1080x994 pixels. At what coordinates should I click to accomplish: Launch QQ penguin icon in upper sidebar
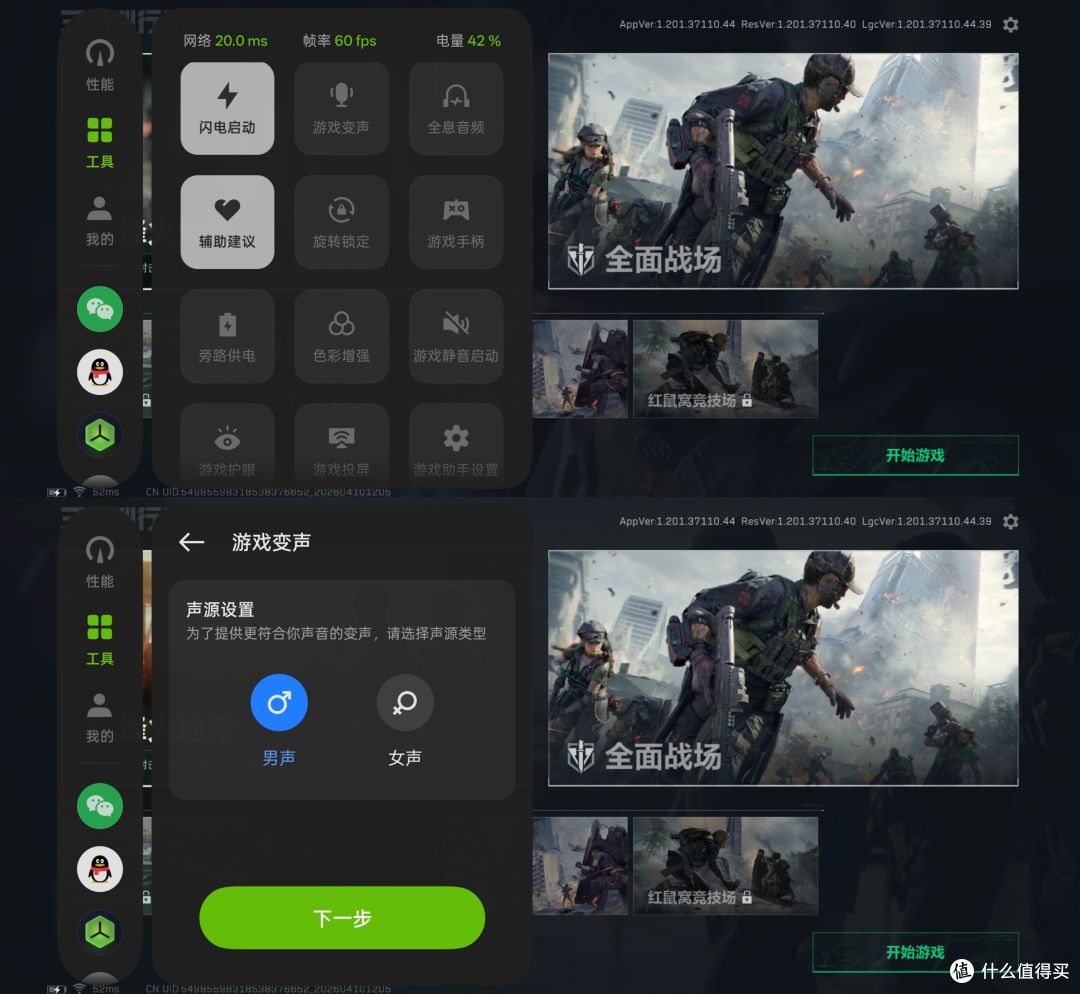(100, 373)
